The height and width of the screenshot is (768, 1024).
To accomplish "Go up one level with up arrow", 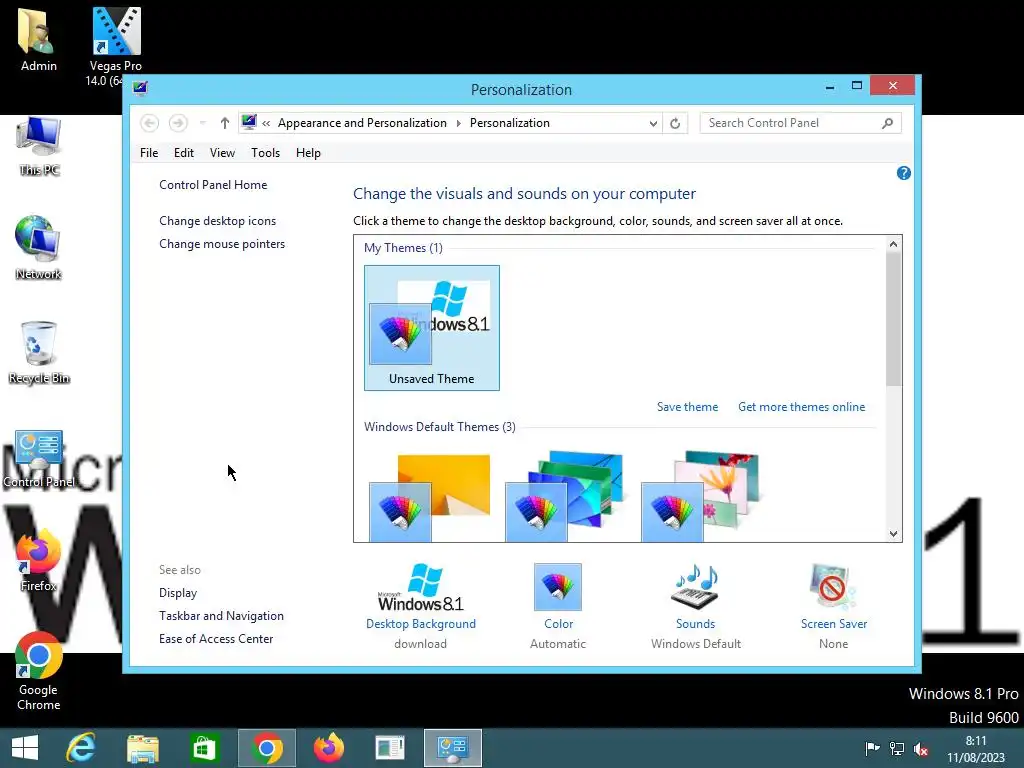I will [225, 123].
